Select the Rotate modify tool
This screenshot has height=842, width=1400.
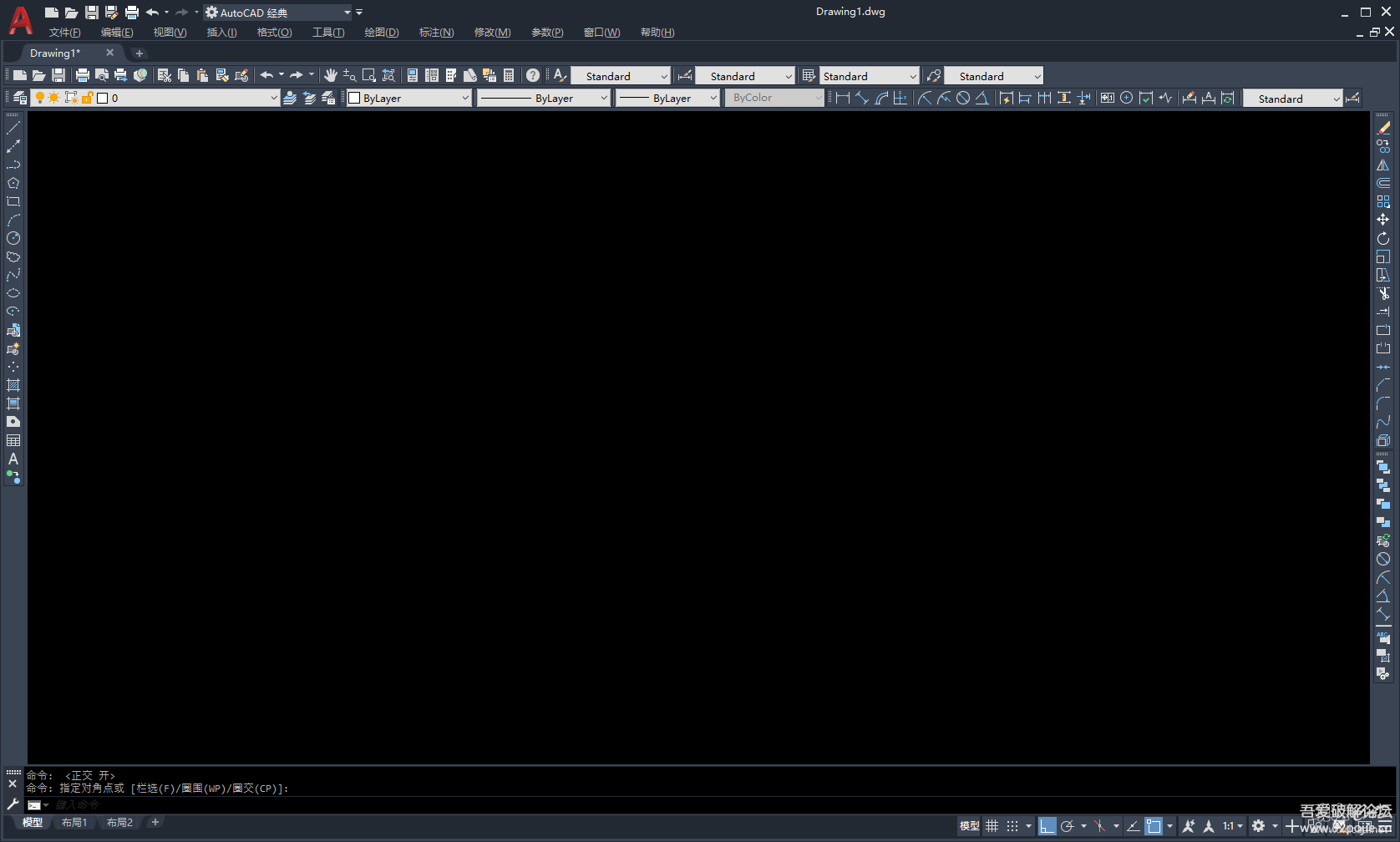pyautogui.click(x=1383, y=238)
